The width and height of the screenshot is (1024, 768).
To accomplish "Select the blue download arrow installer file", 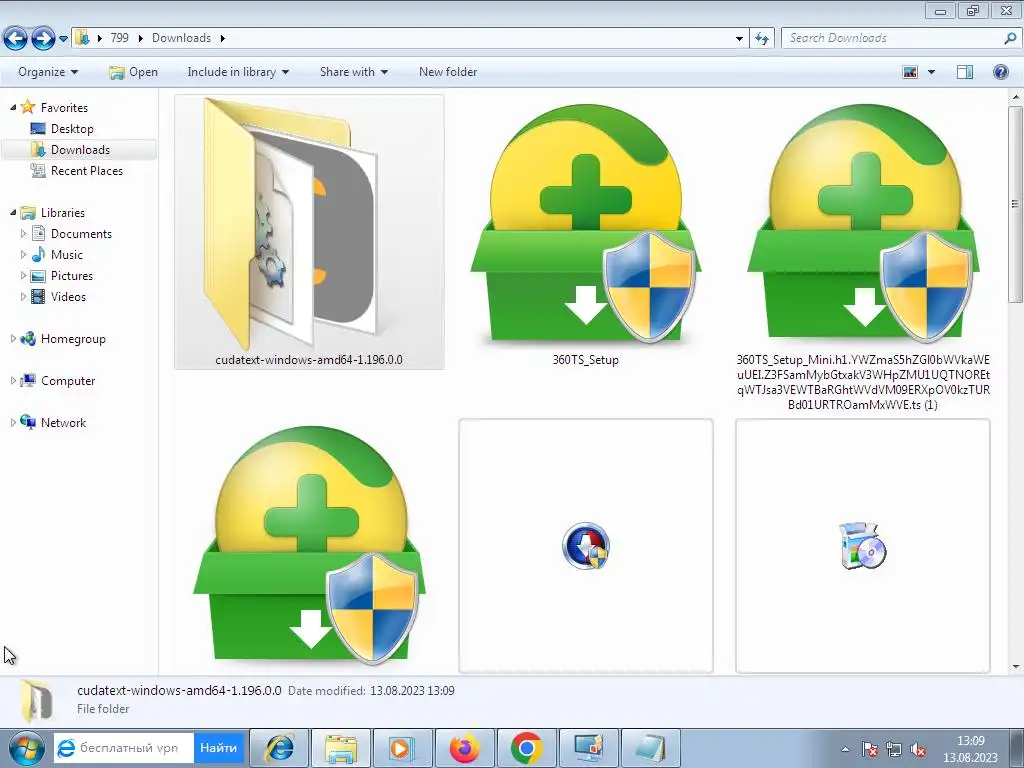I will click(586, 545).
